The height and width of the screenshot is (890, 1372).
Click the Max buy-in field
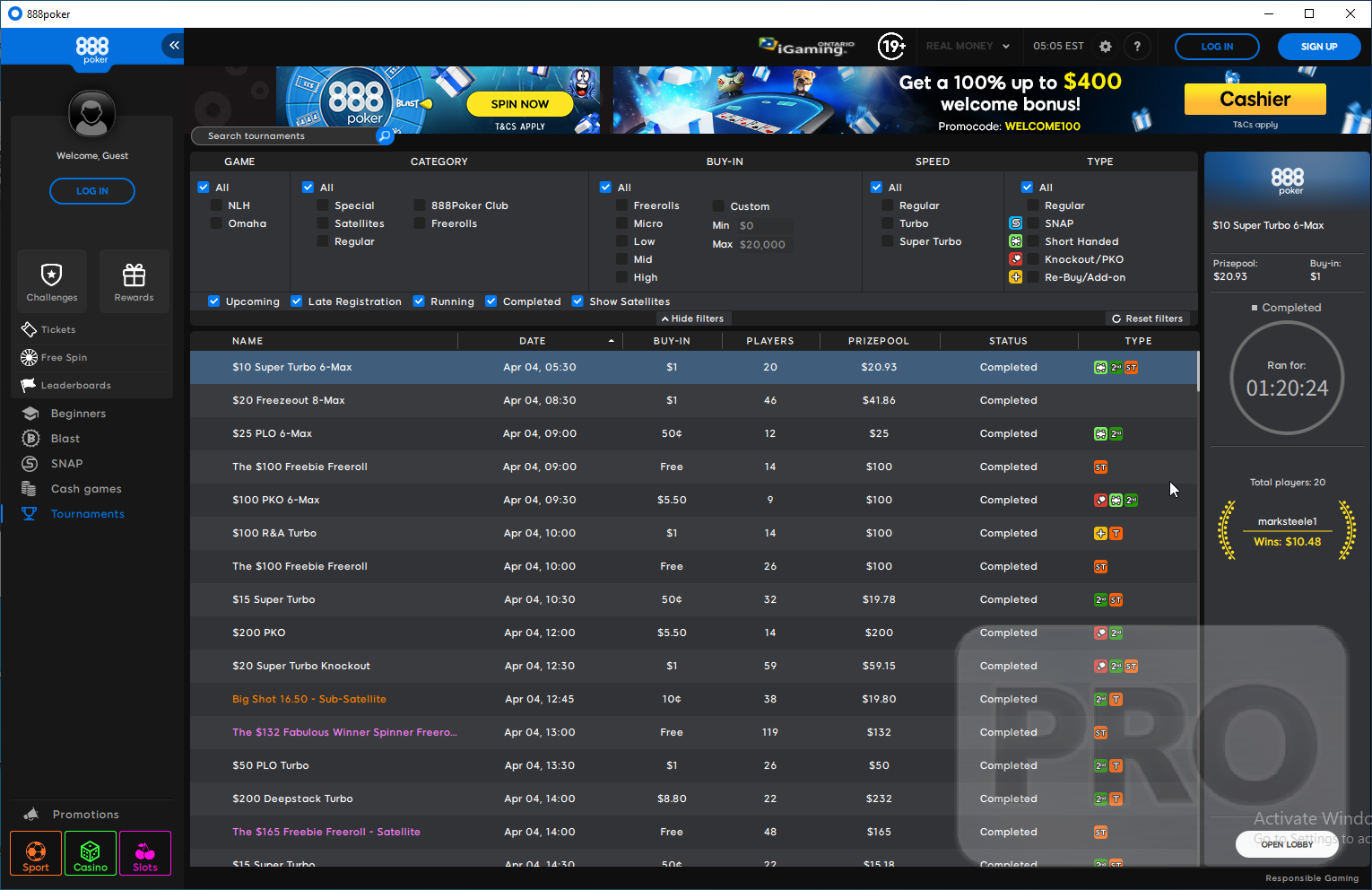762,244
